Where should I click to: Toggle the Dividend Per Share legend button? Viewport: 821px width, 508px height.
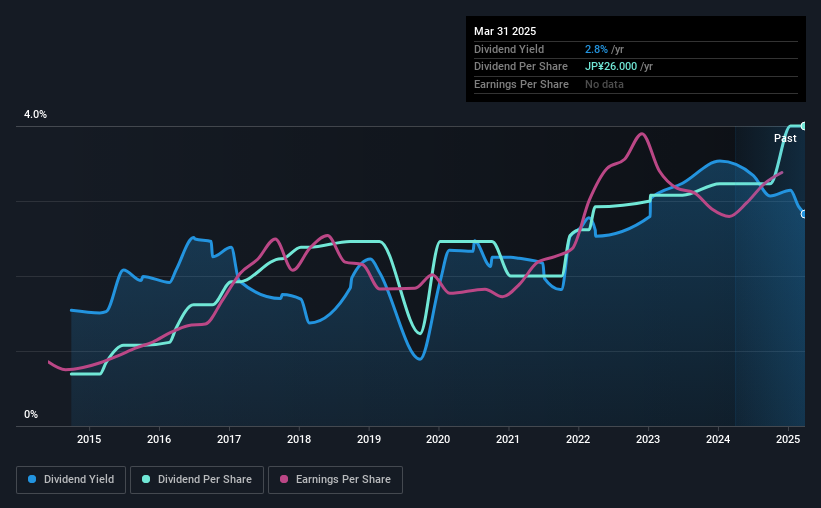(197, 480)
